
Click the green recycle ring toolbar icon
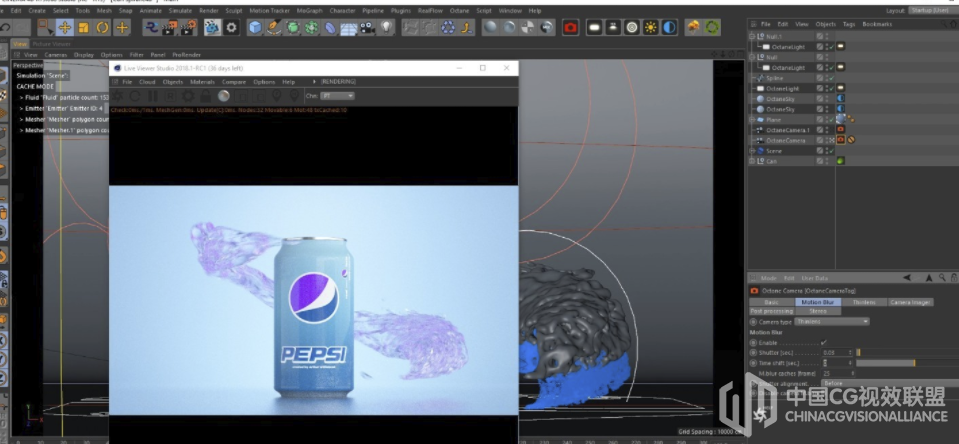click(x=712, y=28)
